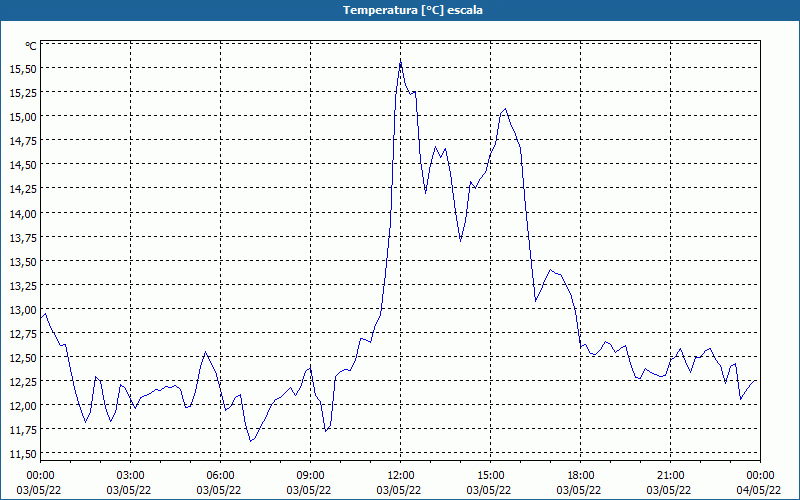
Task: Select the 13,75 axis label
Action: click(23, 238)
